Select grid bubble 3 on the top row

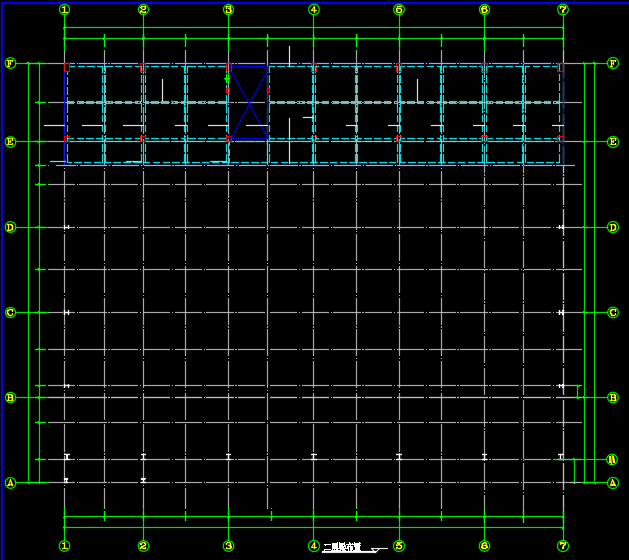[228, 10]
